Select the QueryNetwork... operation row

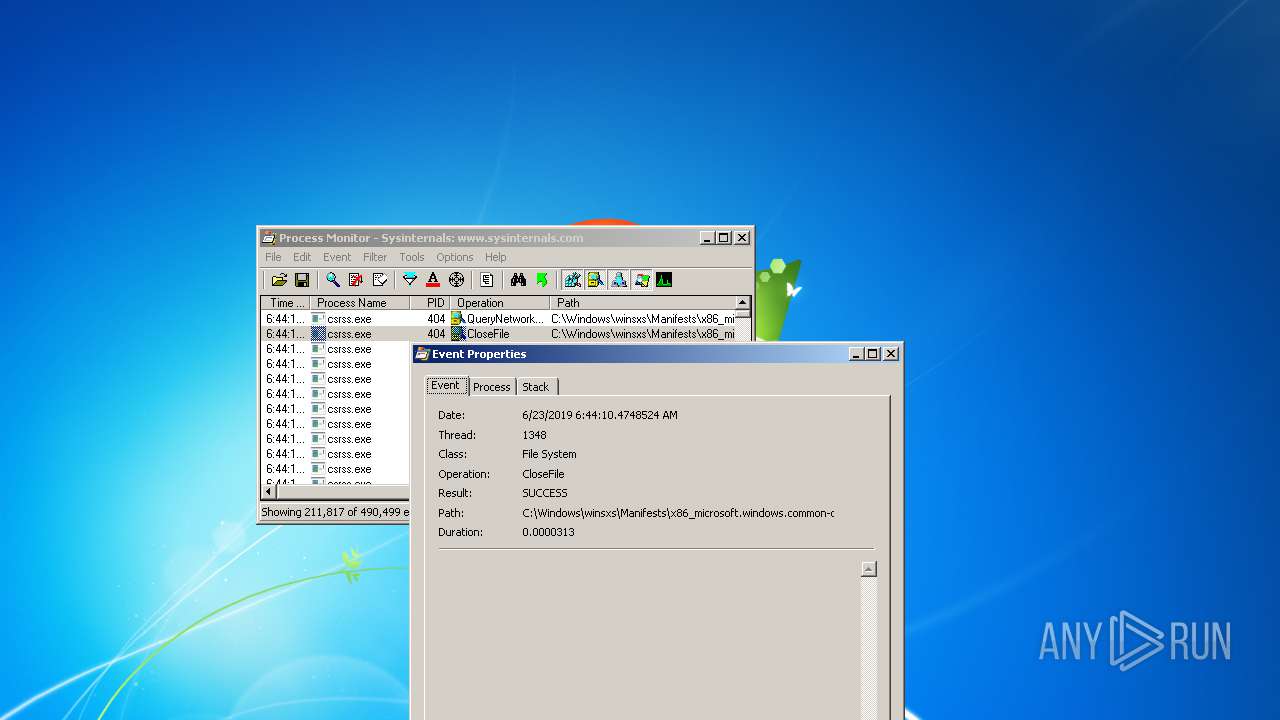498,319
